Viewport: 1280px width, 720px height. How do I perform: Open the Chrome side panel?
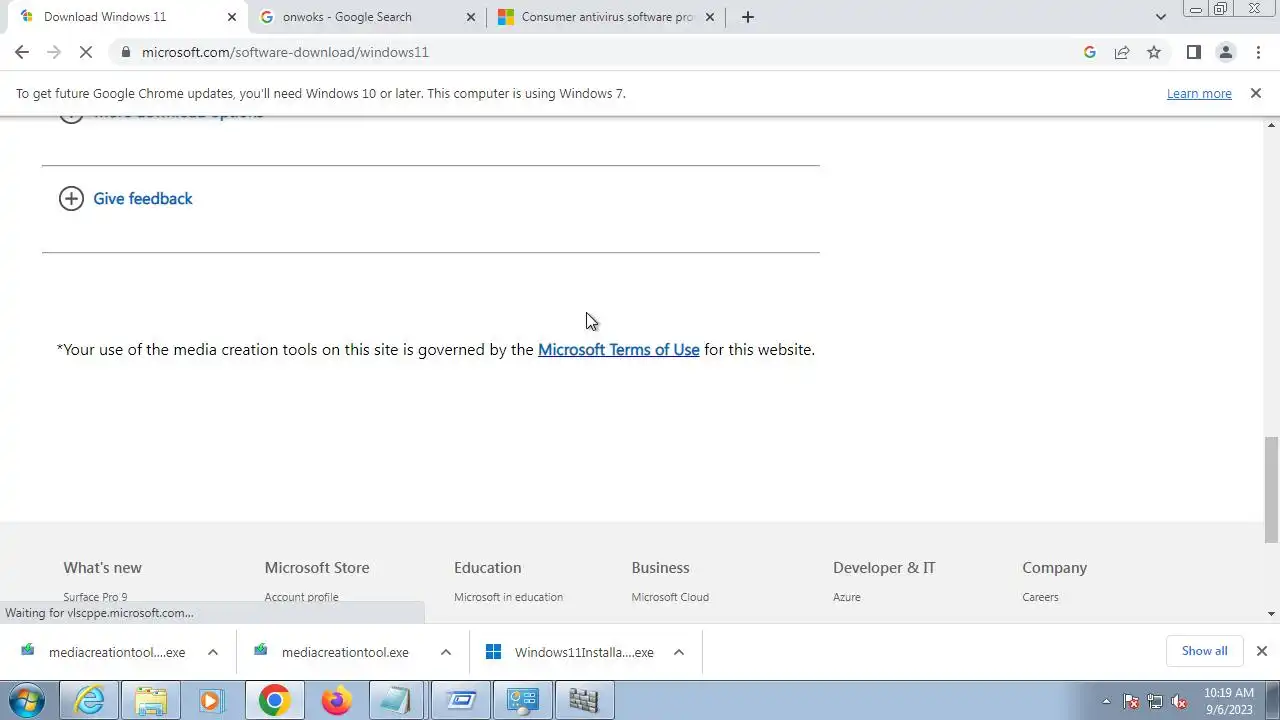click(1193, 52)
